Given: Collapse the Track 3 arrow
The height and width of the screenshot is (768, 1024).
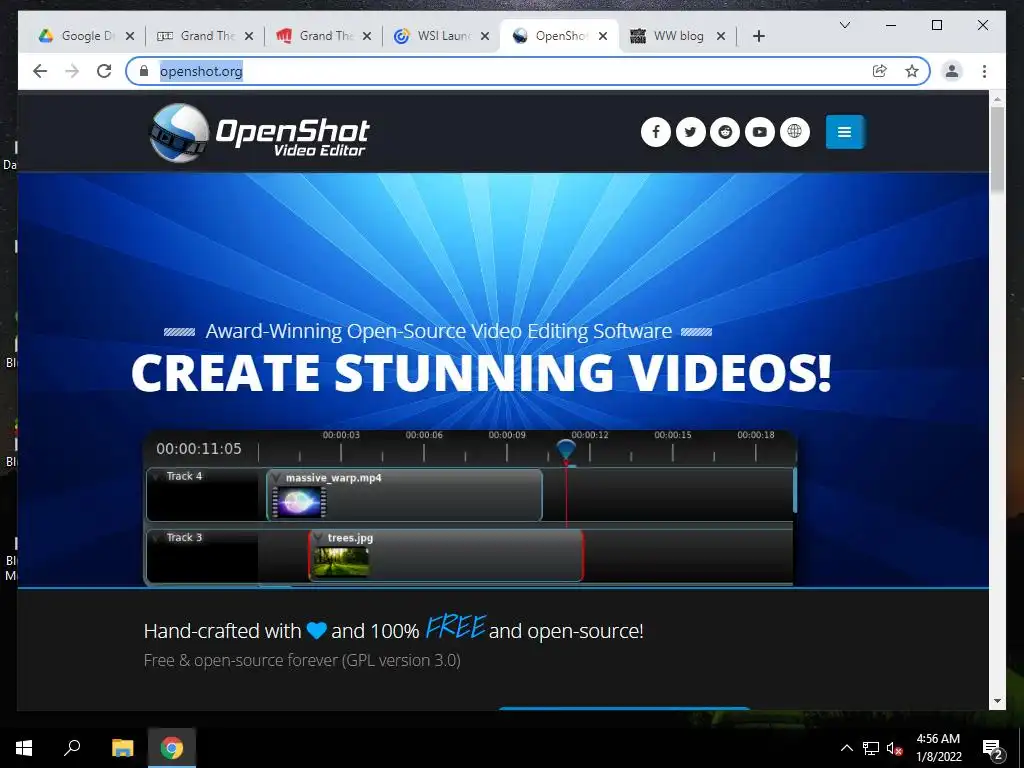Looking at the screenshot, I should pyautogui.click(x=157, y=537).
